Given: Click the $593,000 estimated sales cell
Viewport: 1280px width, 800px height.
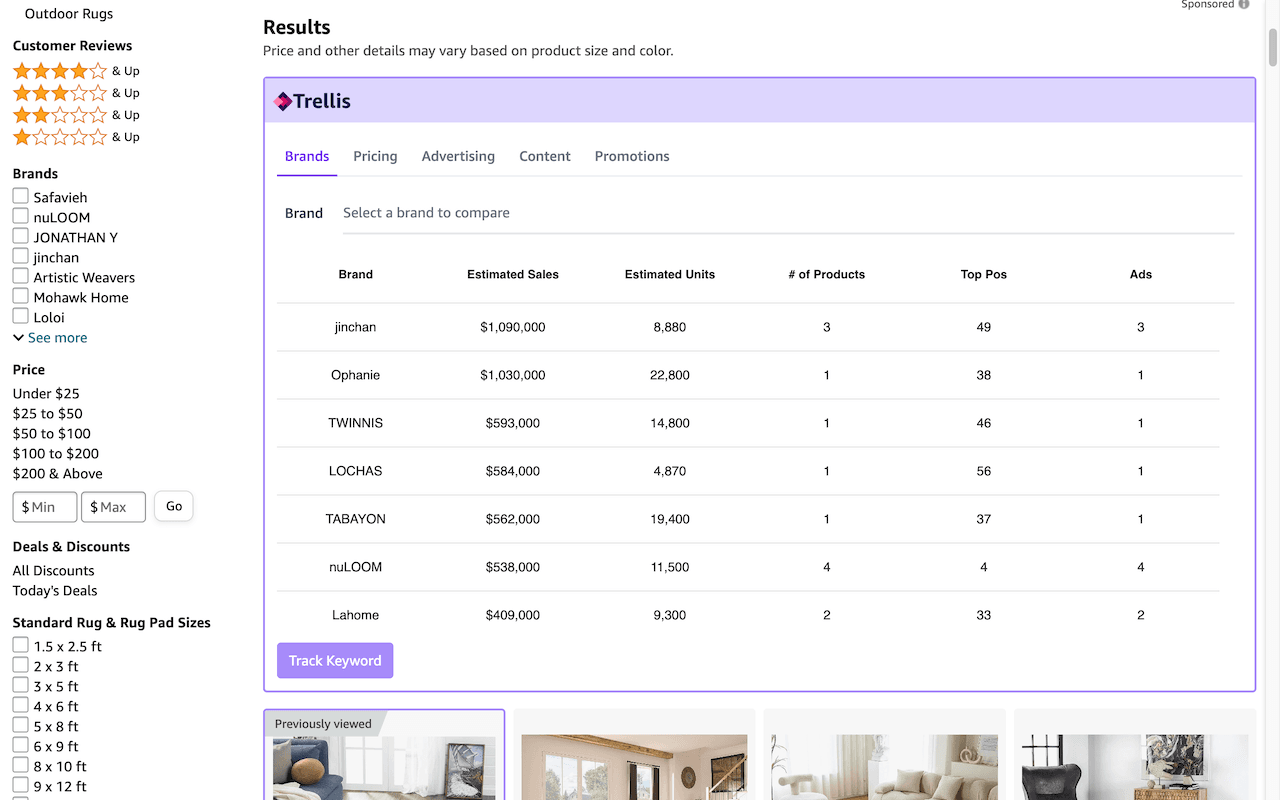Looking at the screenshot, I should (513, 423).
